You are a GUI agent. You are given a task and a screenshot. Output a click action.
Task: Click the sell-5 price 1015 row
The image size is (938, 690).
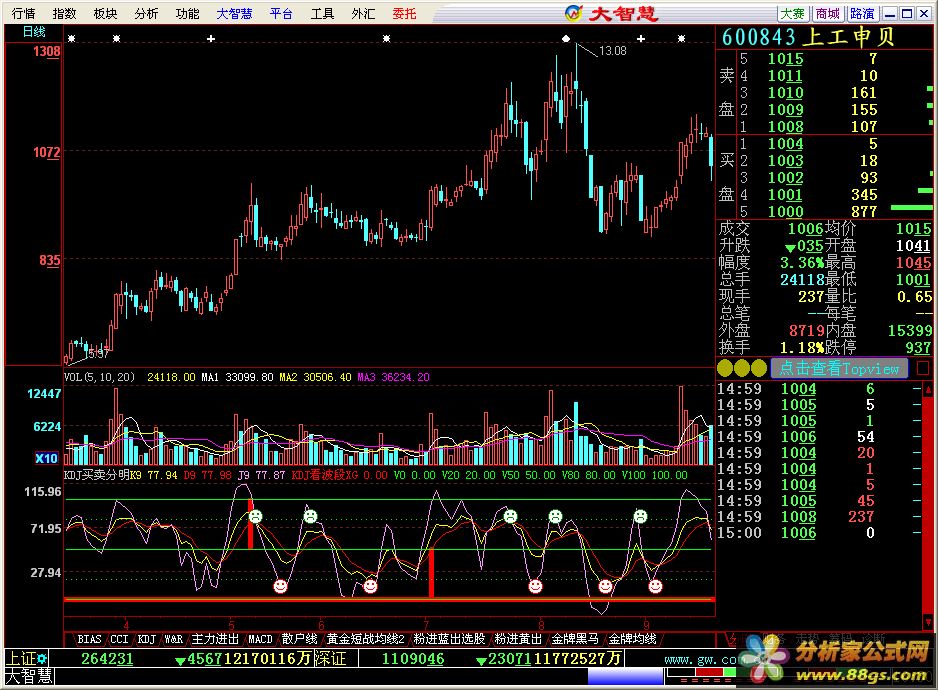coord(824,59)
